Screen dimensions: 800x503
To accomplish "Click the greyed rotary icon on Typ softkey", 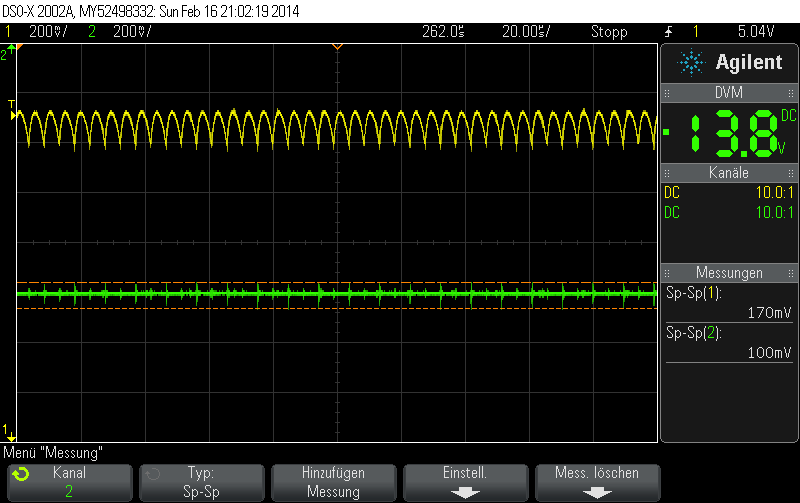I will [153, 474].
